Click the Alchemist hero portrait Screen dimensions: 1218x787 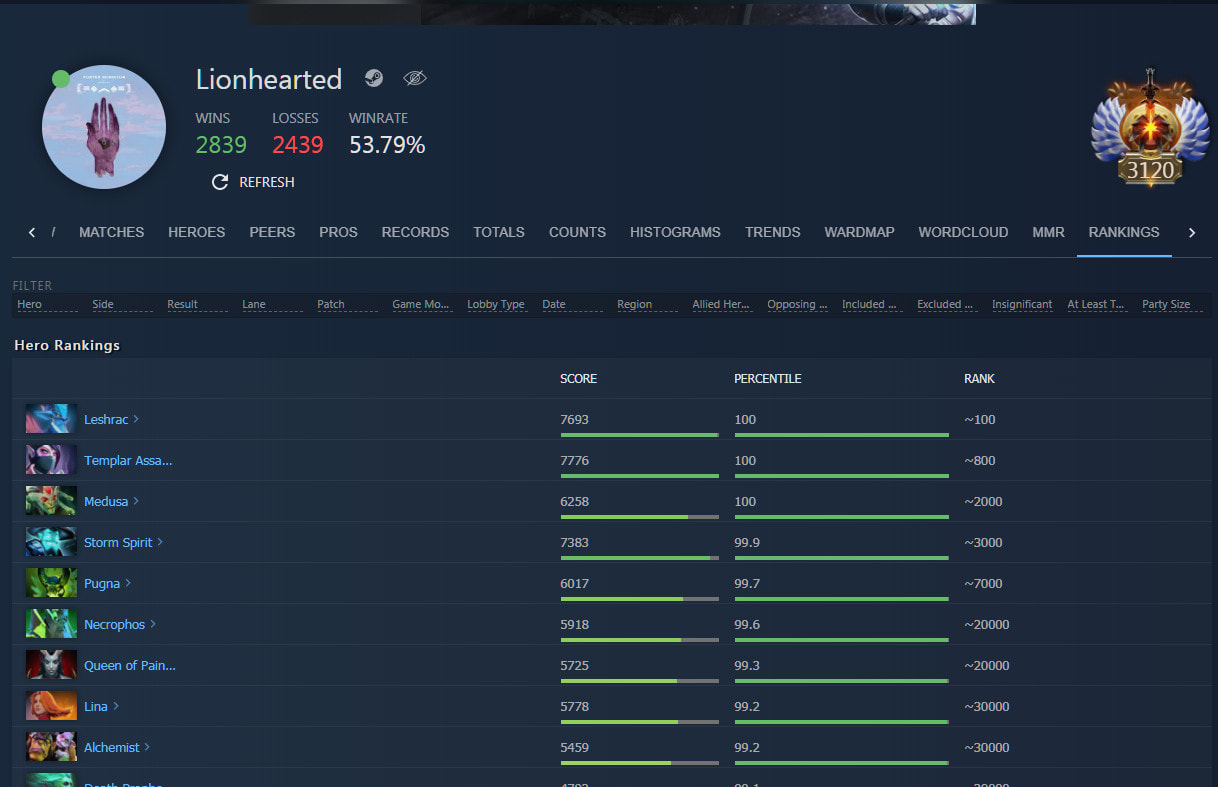tap(51, 747)
